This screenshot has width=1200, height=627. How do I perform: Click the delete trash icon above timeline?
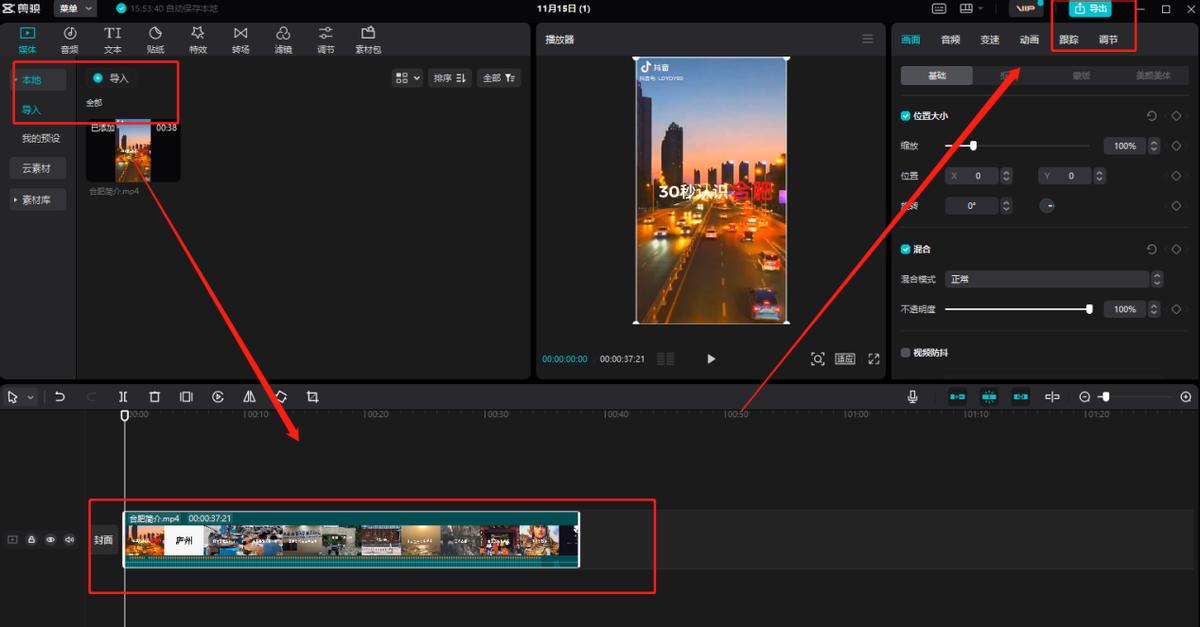(154, 397)
